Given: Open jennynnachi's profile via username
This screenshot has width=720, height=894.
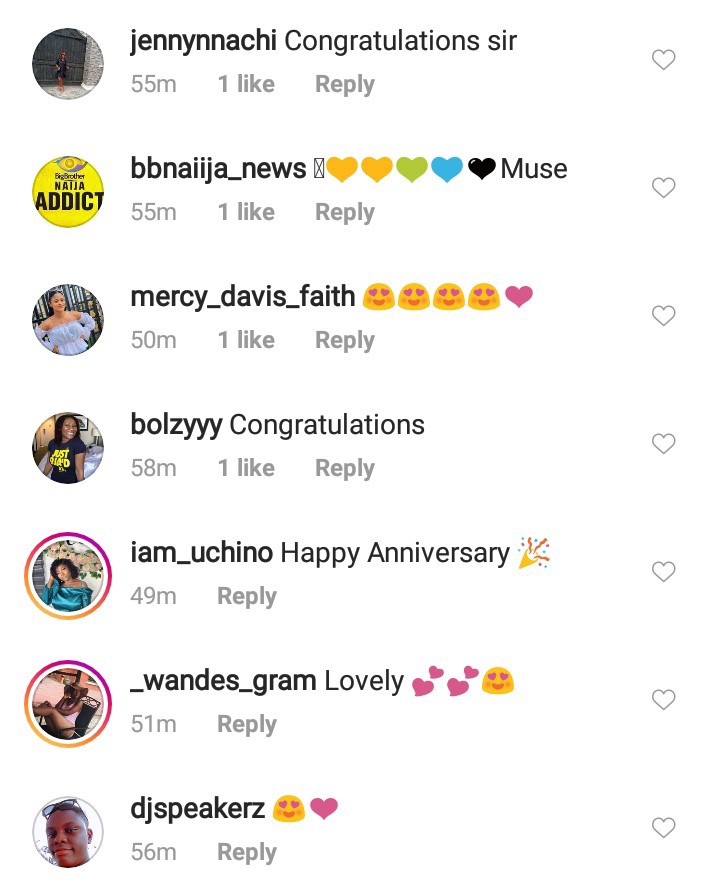Looking at the screenshot, I should pyautogui.click(x=204, y=41).
